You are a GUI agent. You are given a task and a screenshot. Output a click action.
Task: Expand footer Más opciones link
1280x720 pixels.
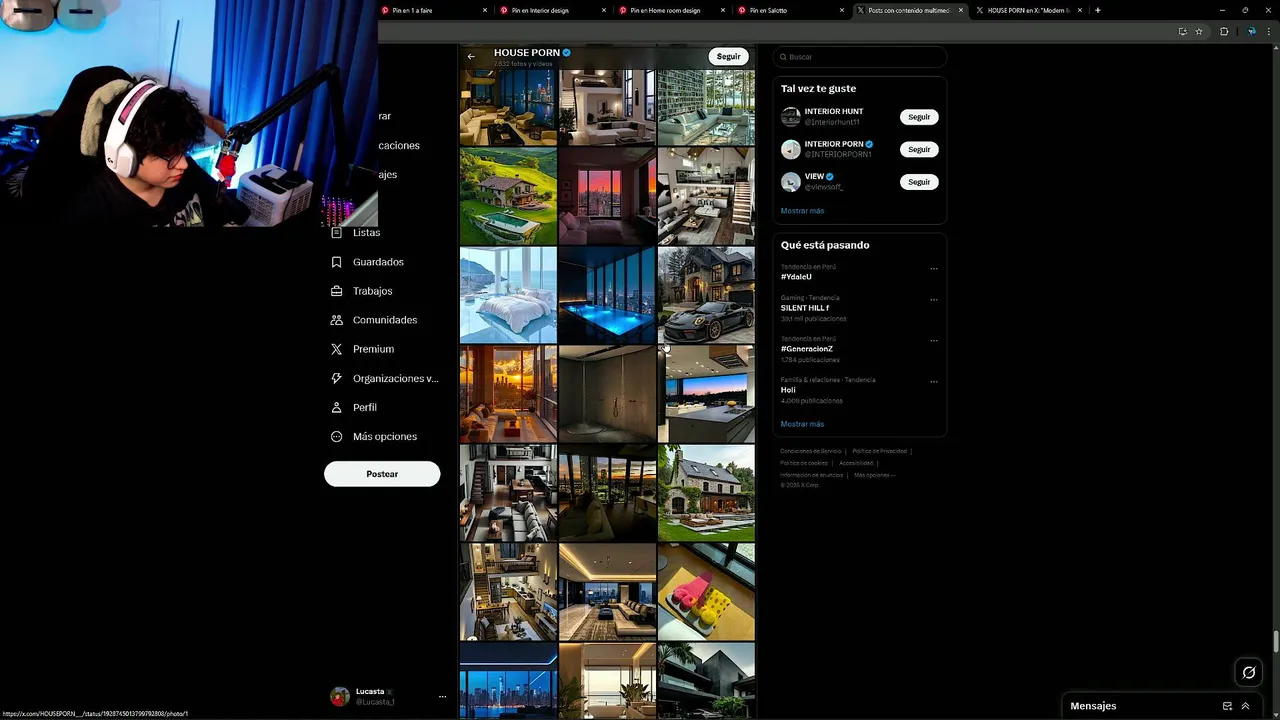(874, 475)
